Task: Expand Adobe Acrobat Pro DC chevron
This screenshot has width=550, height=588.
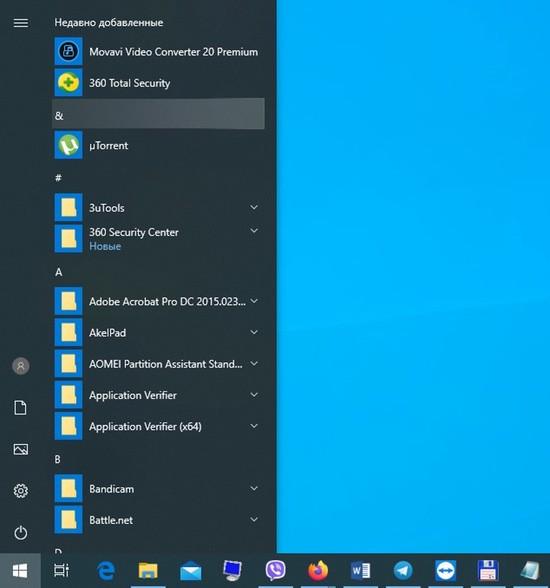Action: click(254, 301)
